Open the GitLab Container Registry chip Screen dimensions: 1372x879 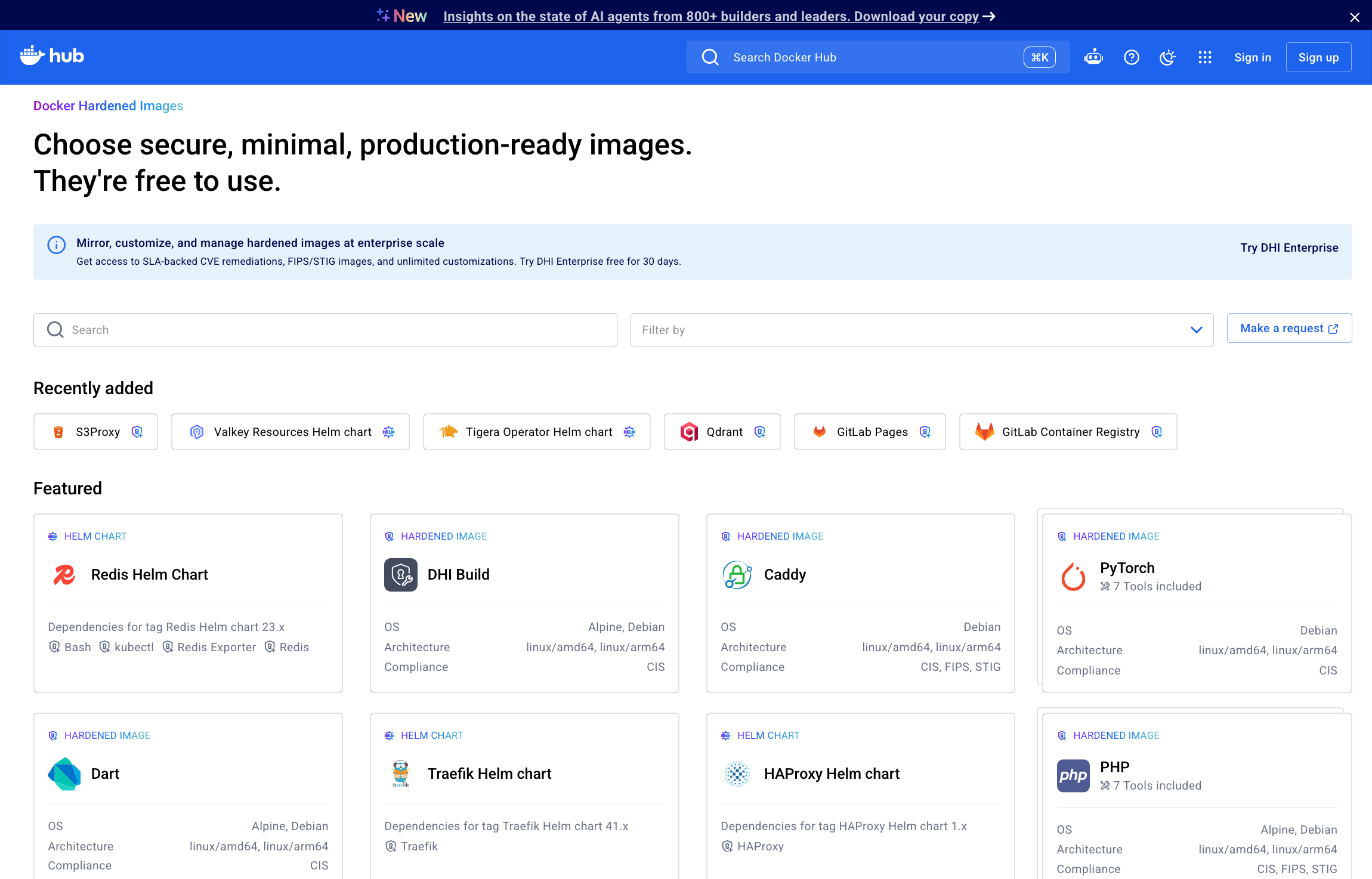(x=1068, y=432)
